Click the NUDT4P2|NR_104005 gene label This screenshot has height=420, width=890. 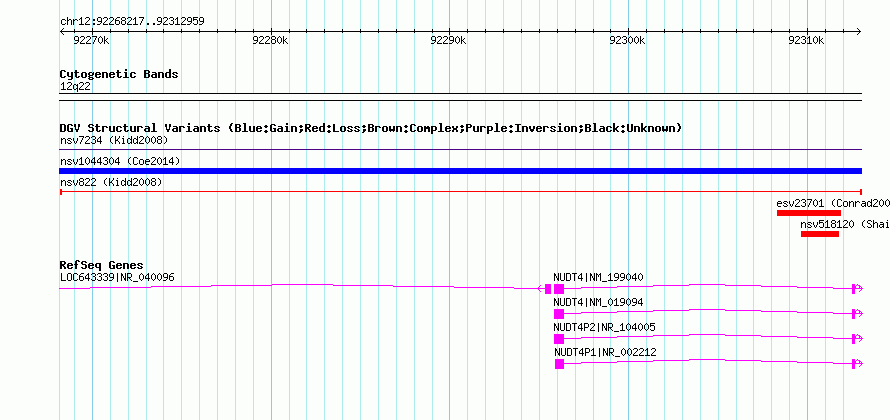(x=604, y=327)
